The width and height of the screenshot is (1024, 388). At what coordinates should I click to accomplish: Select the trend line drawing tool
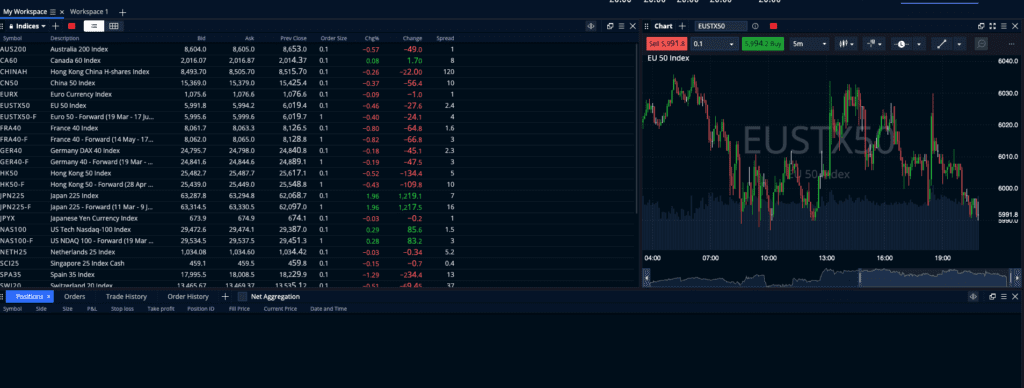click(x=941, y=44)
